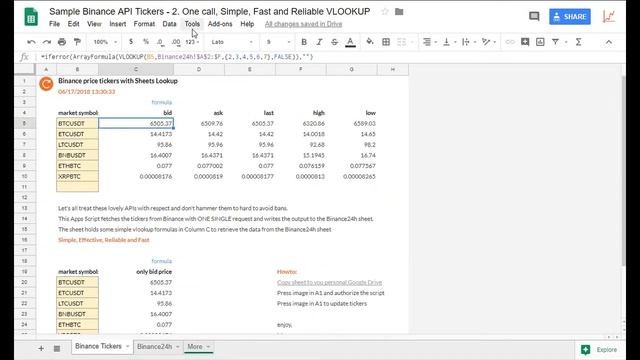Insert a chart
Image resolution: width=640 pixels, height=360 pixels.
point(540,42)
